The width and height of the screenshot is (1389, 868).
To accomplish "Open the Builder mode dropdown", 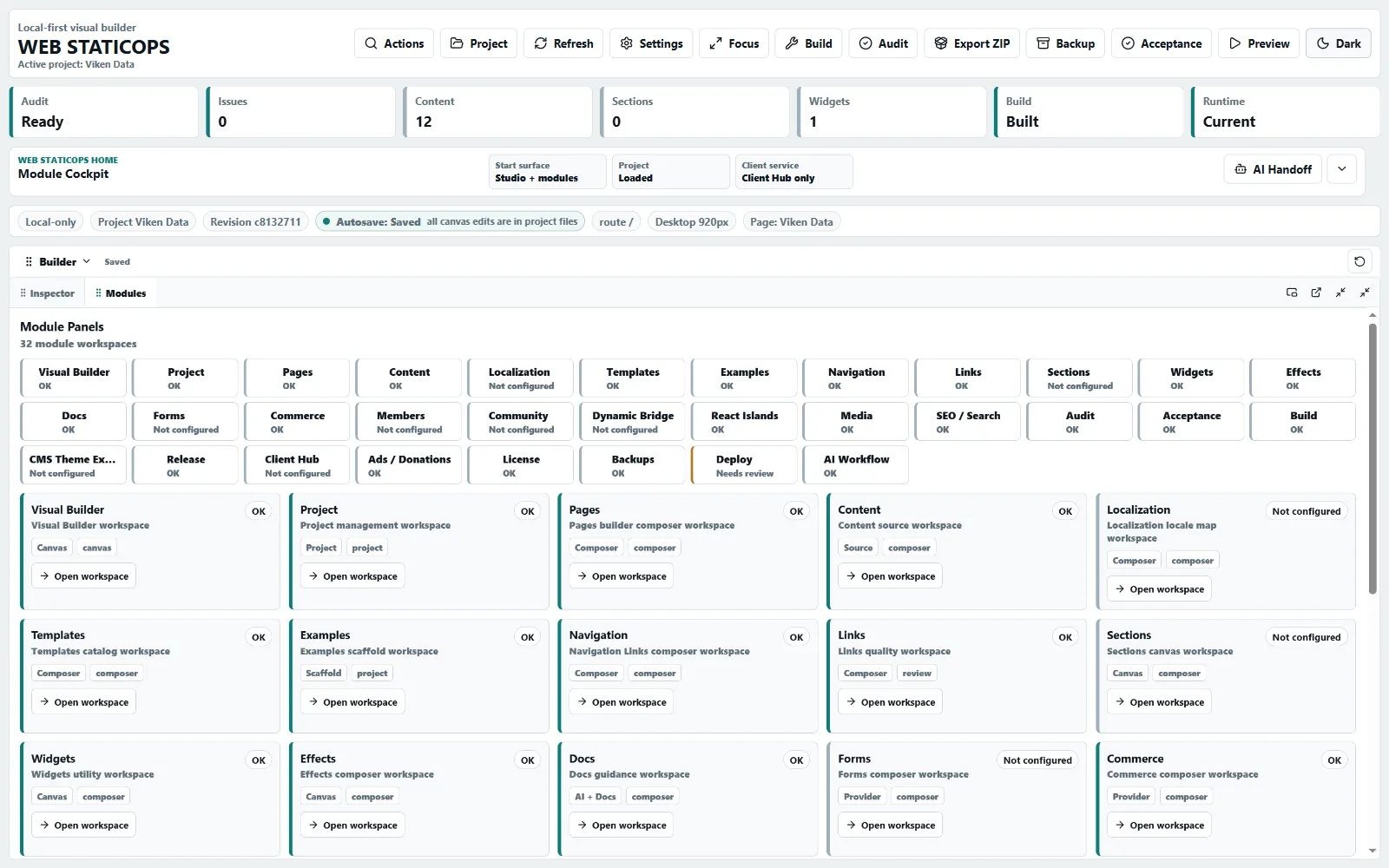I will click(58, 261).
